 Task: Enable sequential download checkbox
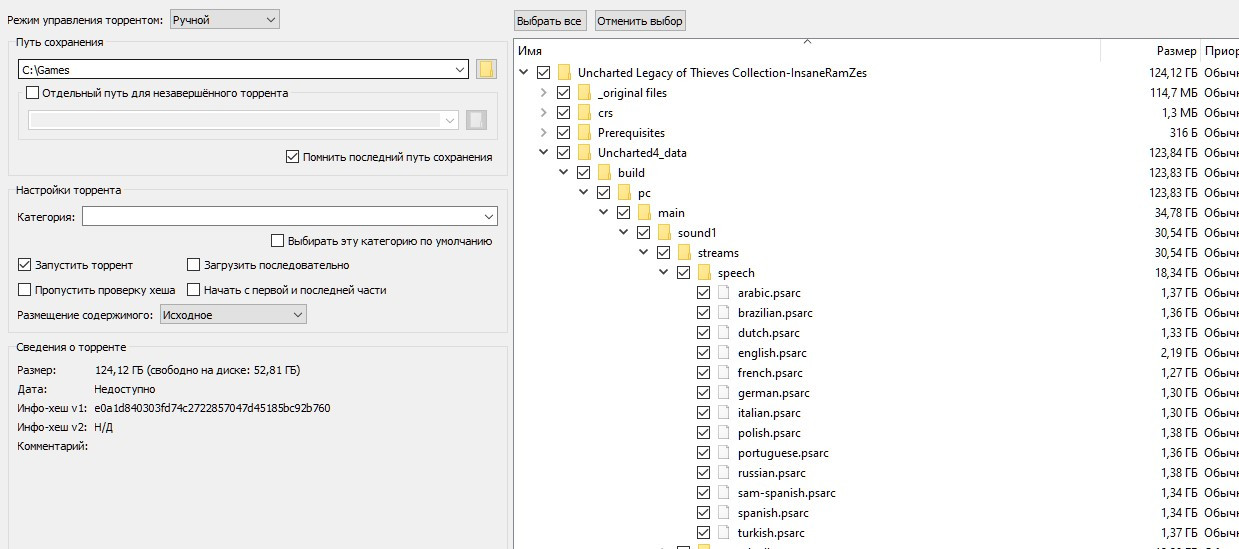point(194,265)
